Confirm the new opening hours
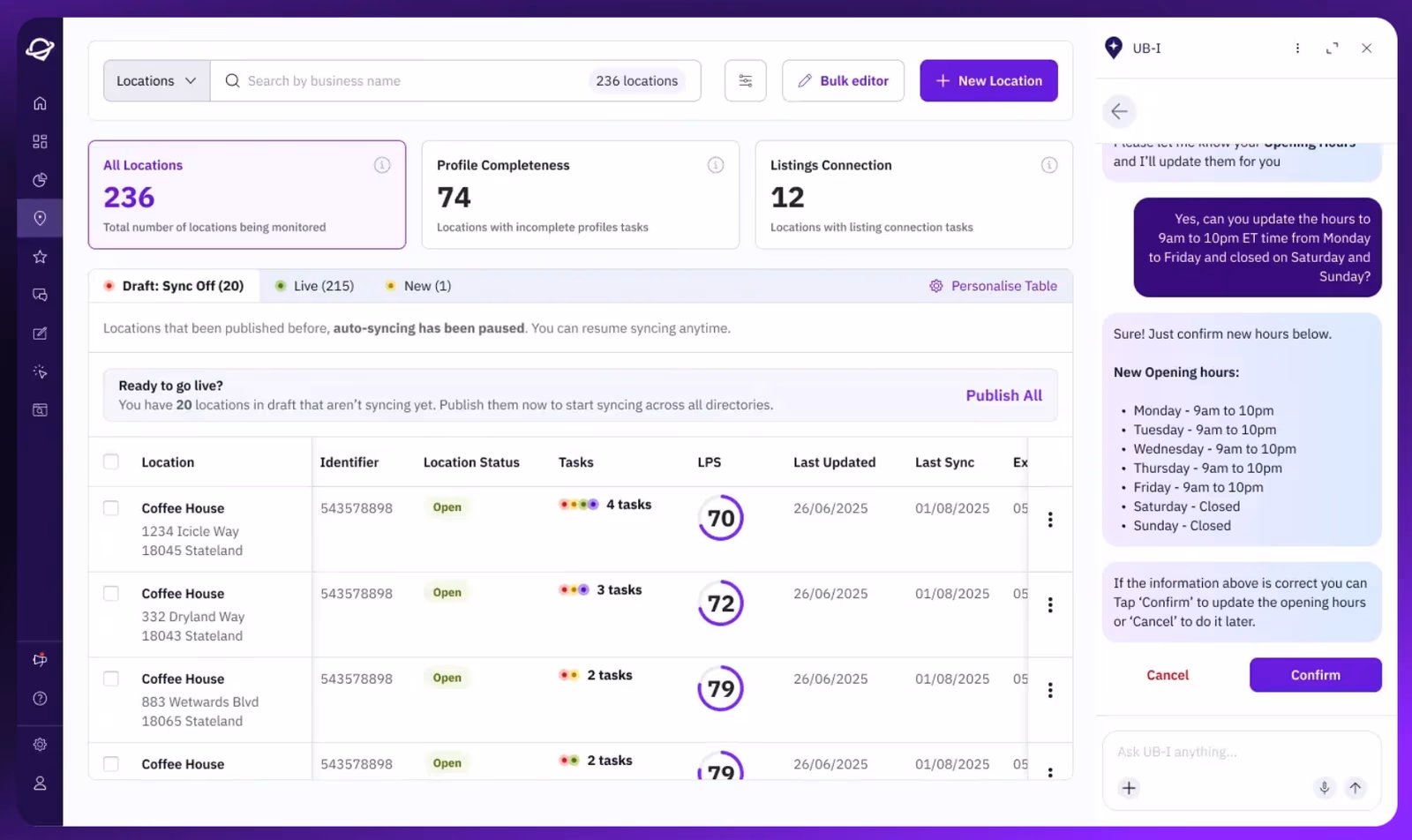 (1315, 675)
